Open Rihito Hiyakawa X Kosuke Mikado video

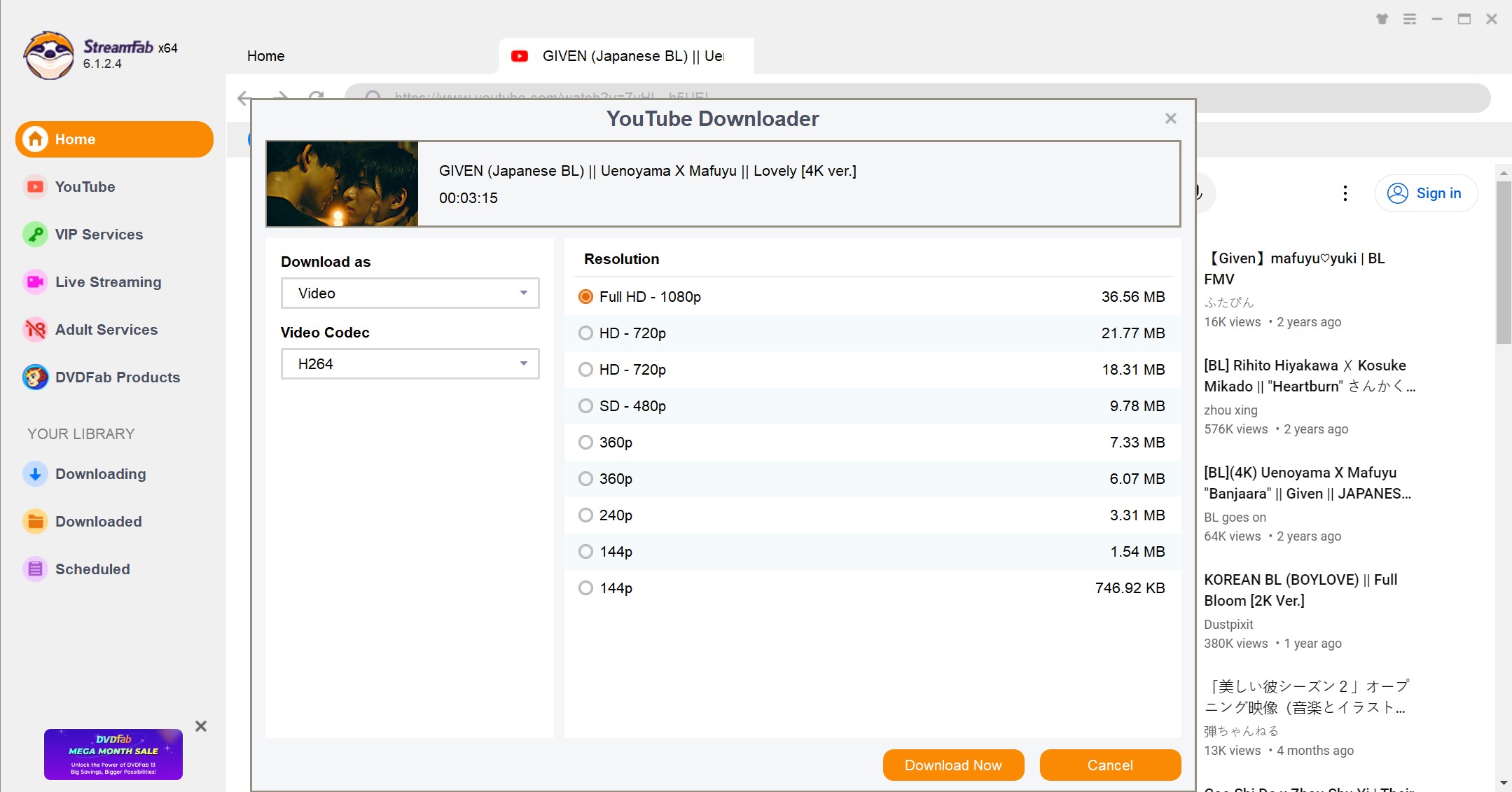pyautogui.click(x=1309, y=376)
